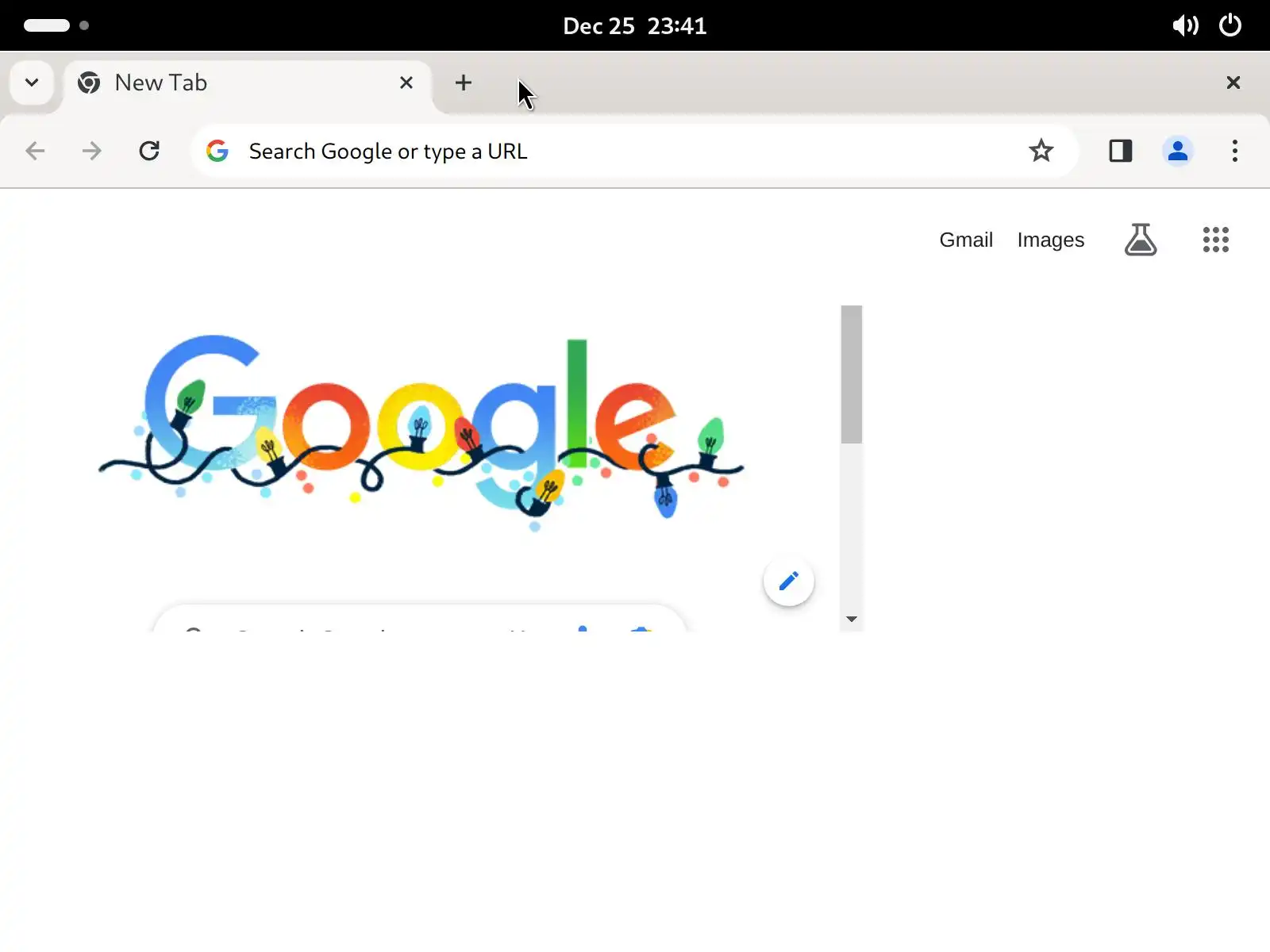Go back using the back arrow
1270x952 pixels.
[x=35, y=151]
